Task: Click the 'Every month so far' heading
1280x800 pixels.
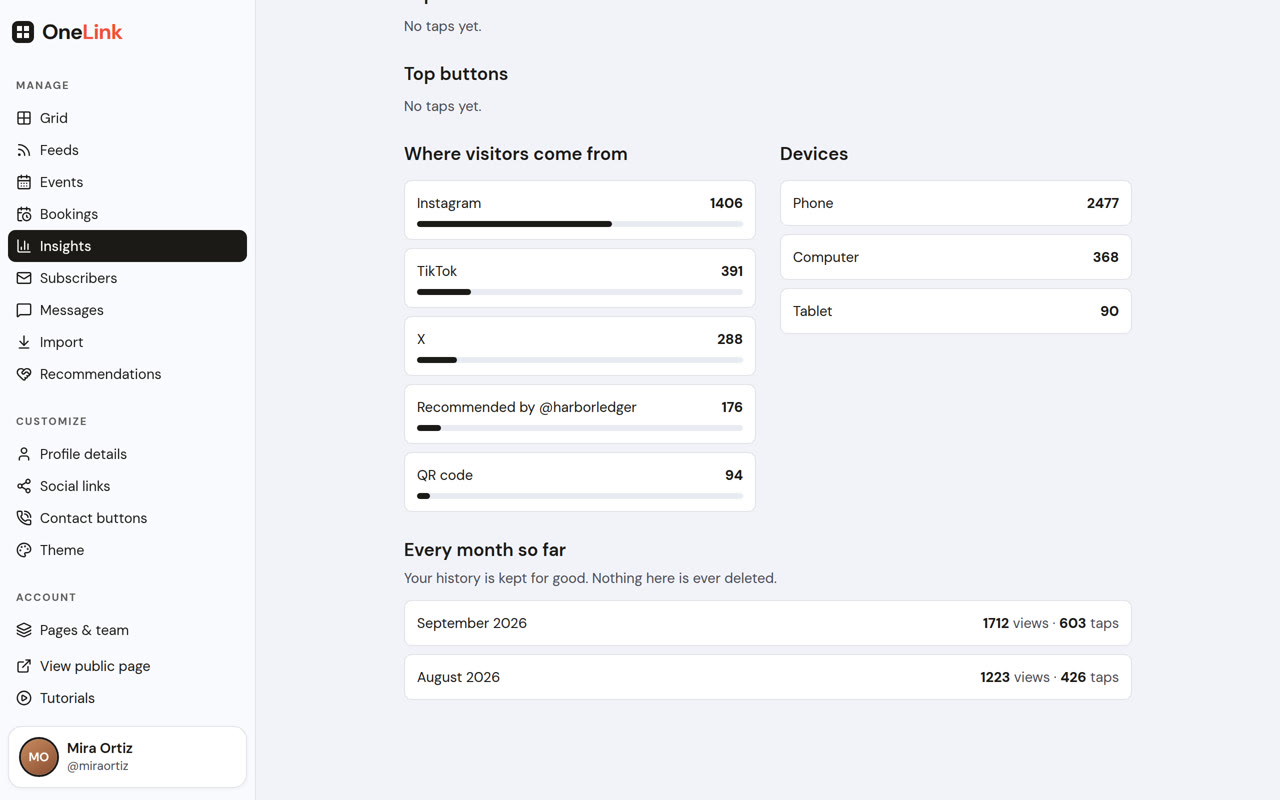Action: (485, 550)
